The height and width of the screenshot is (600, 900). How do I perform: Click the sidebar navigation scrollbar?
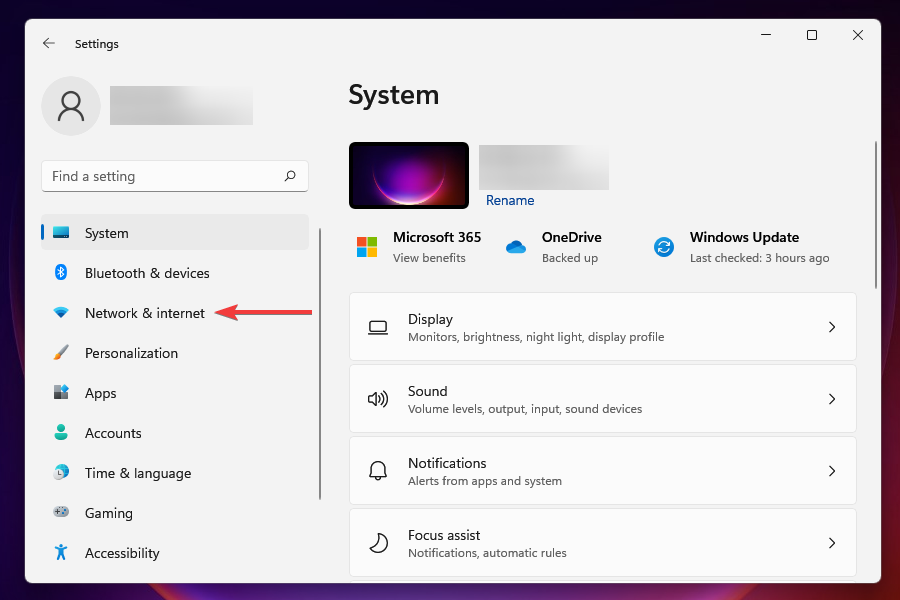[320, 364]
